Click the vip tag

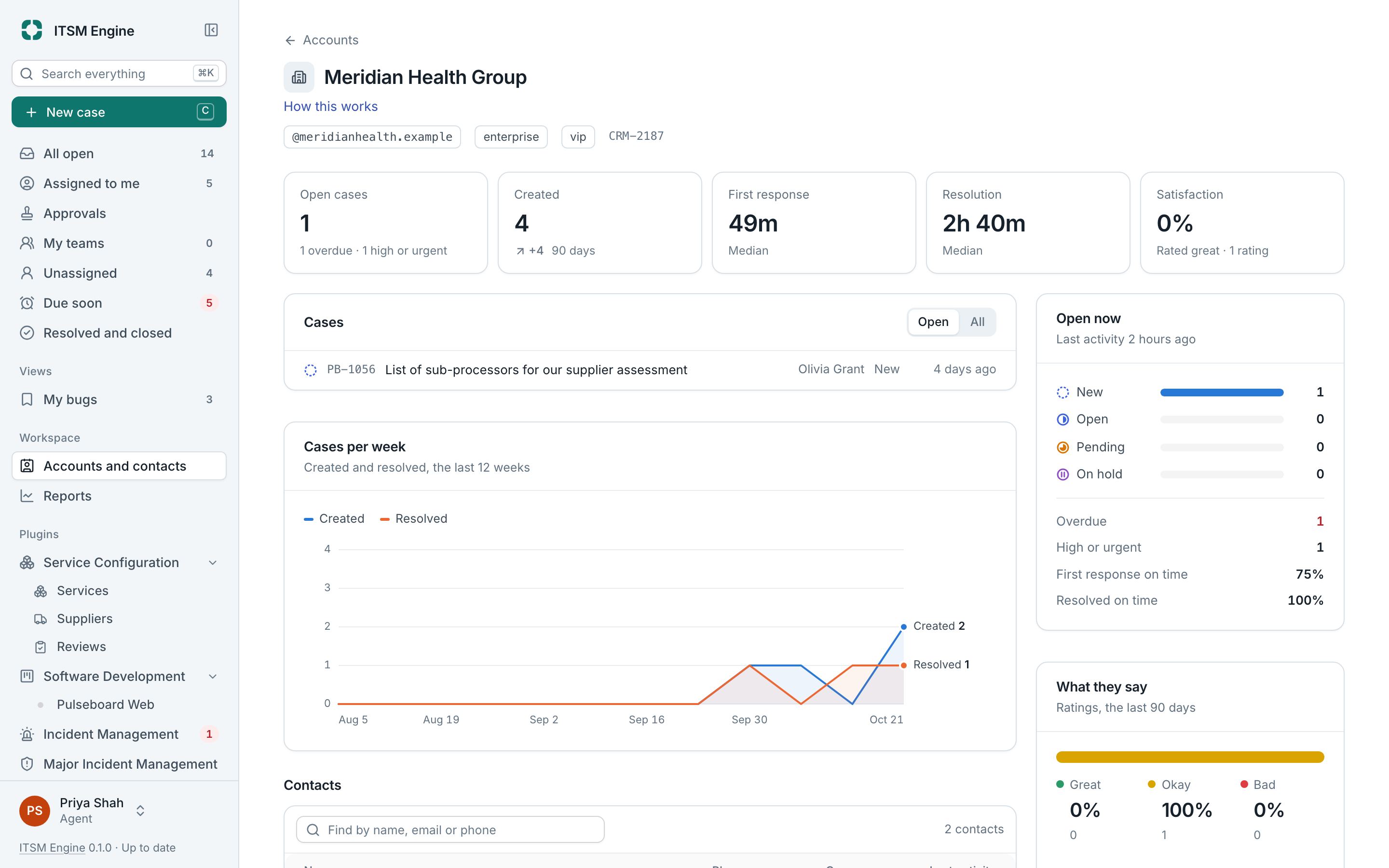577,136
